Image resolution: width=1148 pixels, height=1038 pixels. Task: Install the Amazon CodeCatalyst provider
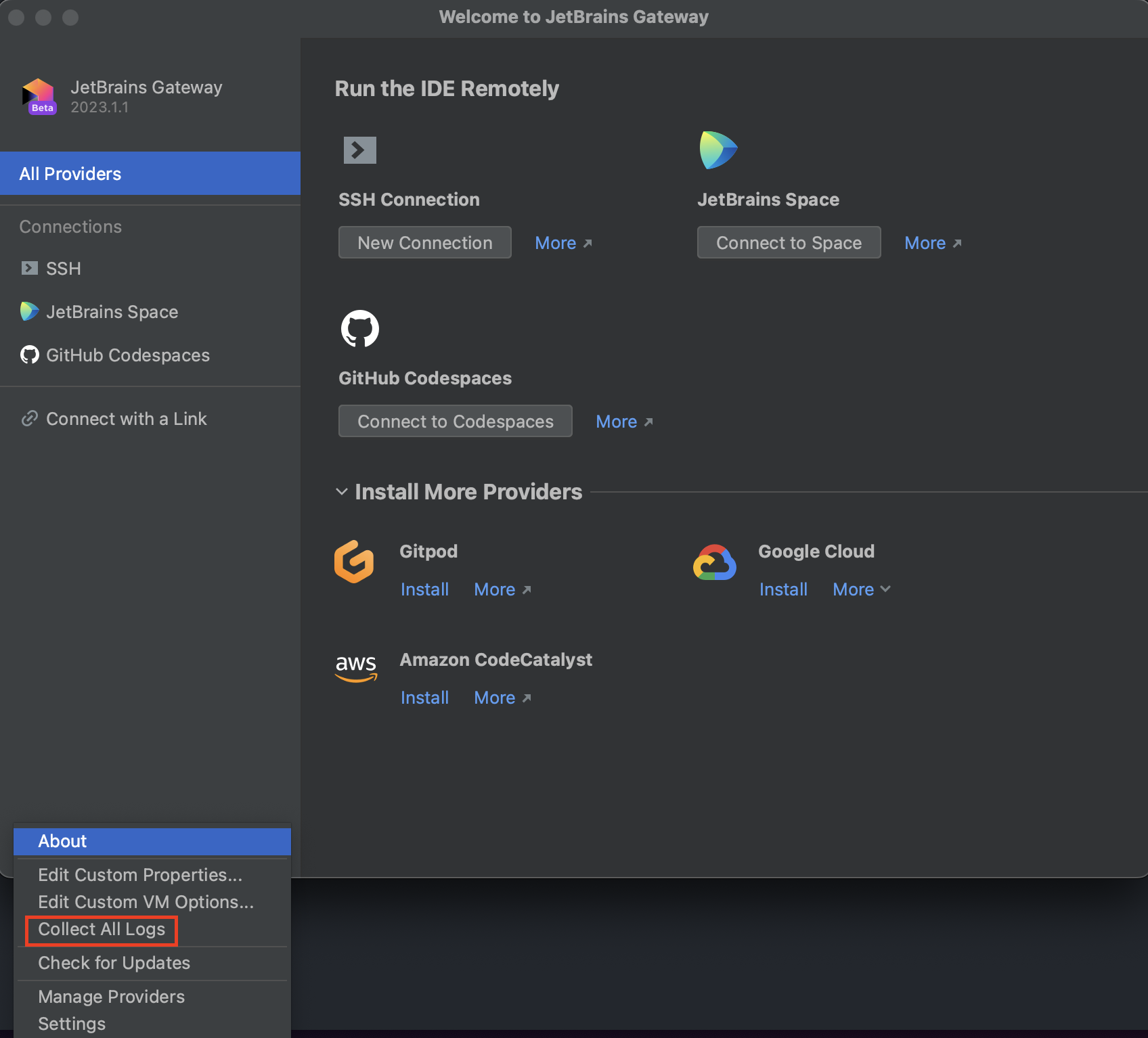[x=424, y=698]
